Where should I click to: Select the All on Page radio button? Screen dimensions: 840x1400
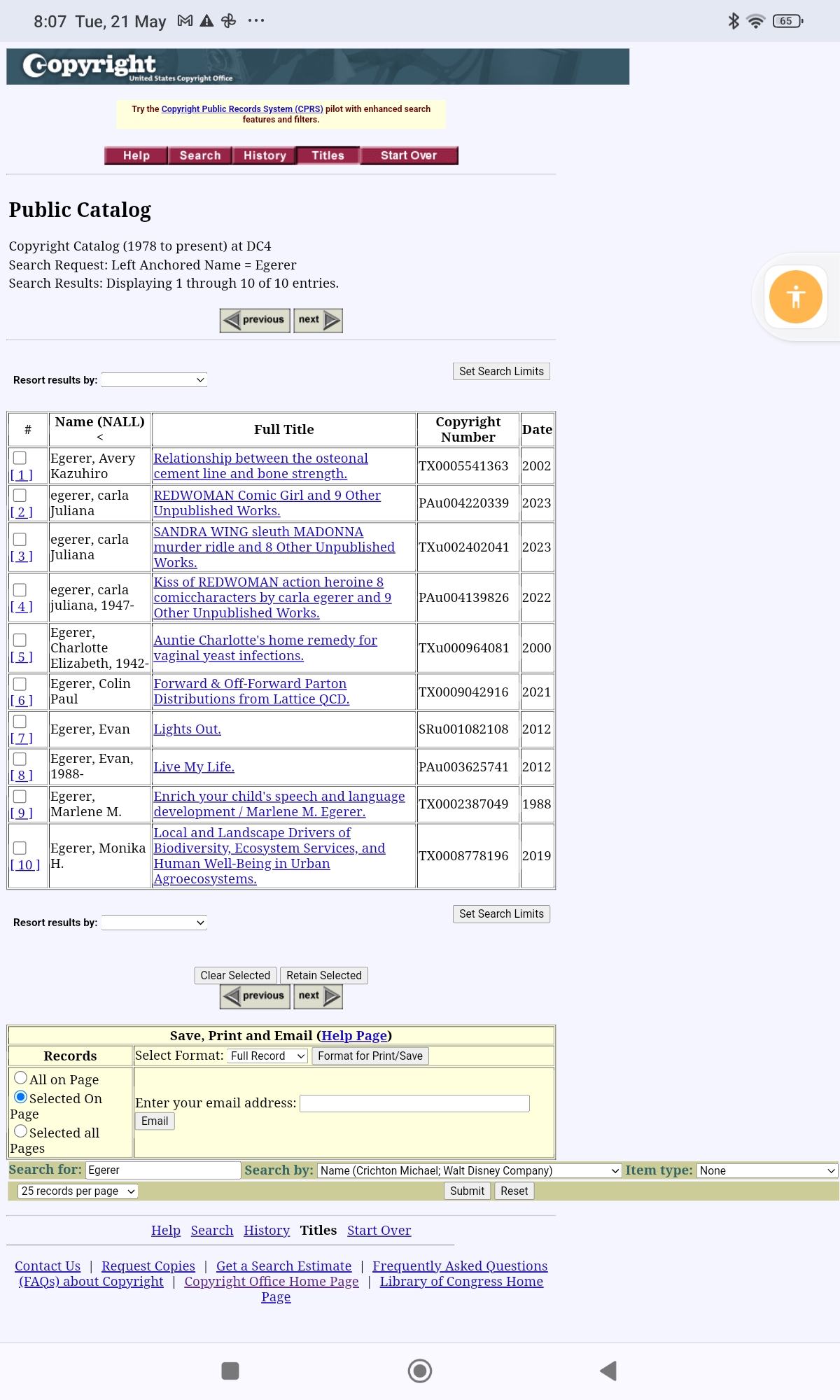[x=21, y=1078]
